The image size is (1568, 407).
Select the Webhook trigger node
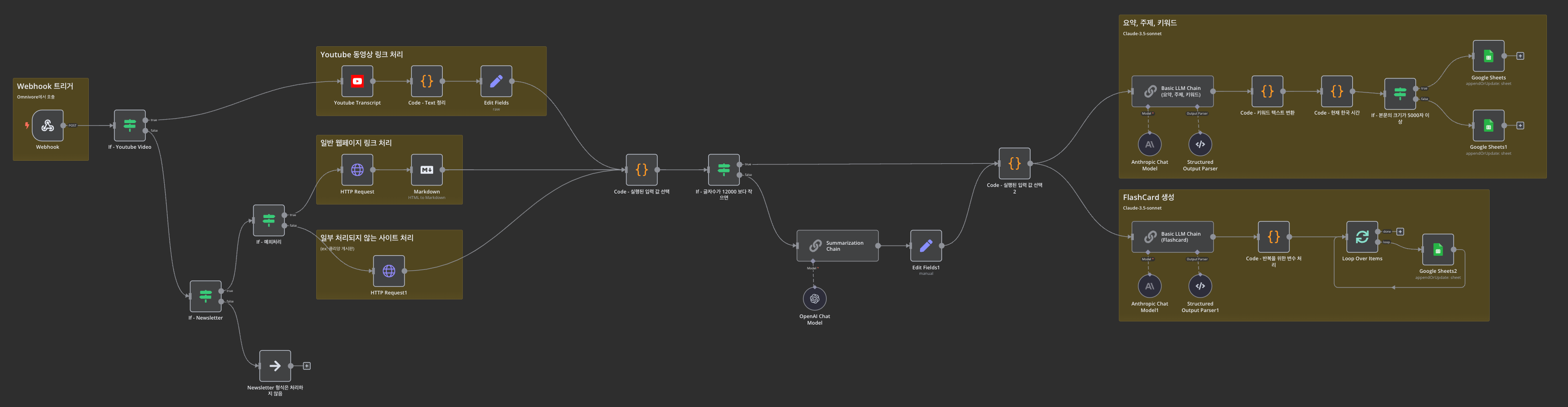tap(48, 126)
